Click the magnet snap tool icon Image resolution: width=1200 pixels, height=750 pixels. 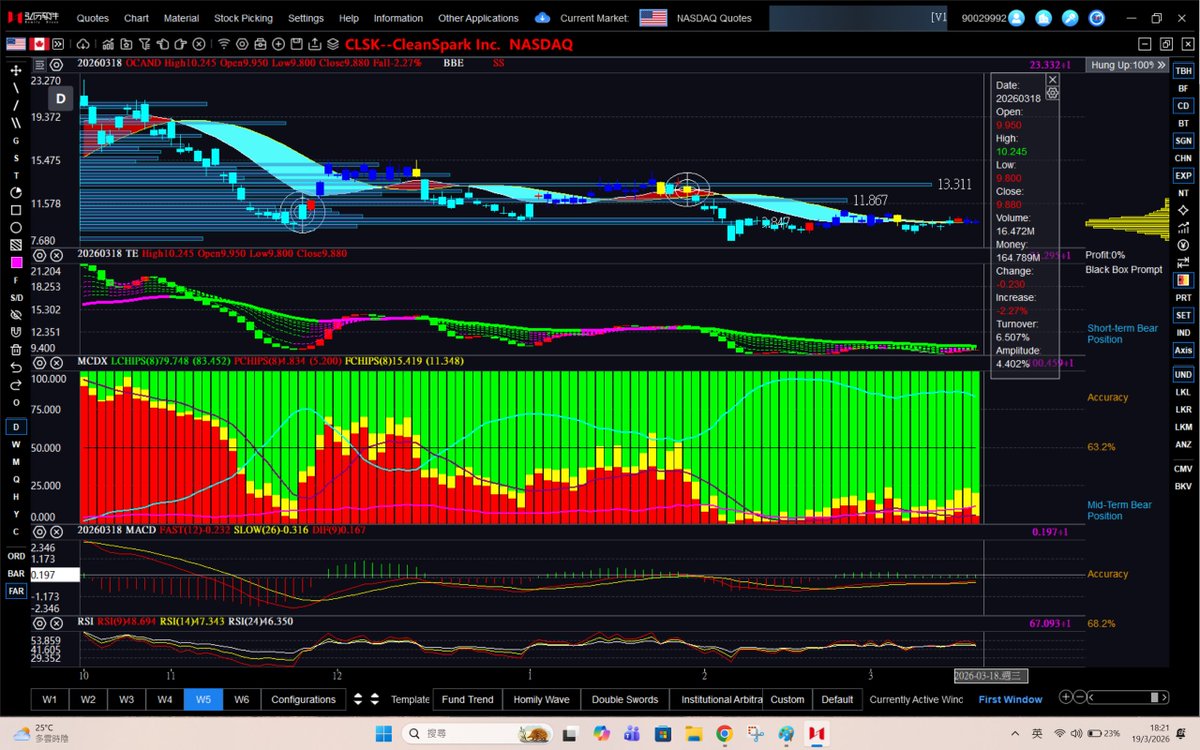click(16, 332)
